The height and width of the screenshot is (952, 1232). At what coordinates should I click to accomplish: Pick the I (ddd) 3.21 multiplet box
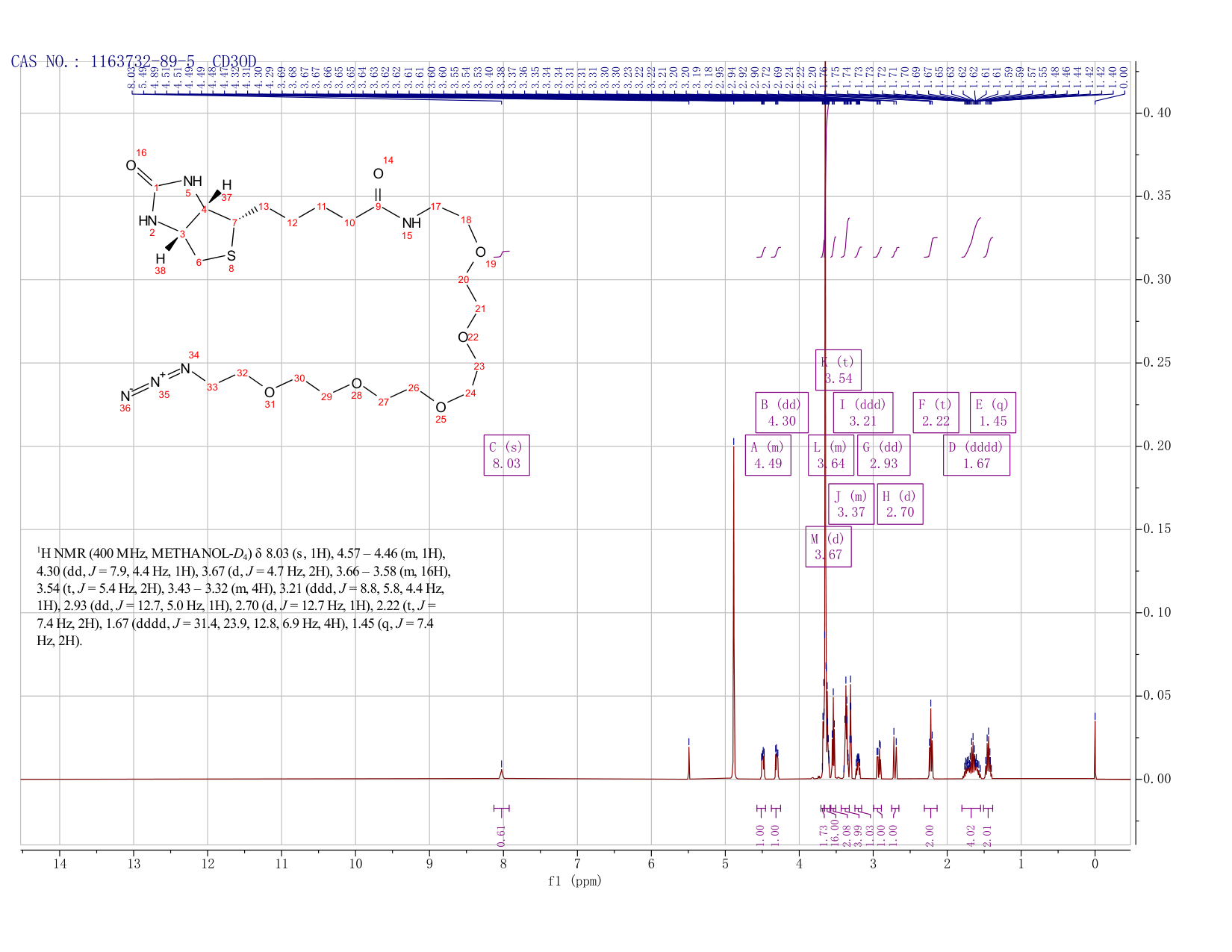[863, 412]
